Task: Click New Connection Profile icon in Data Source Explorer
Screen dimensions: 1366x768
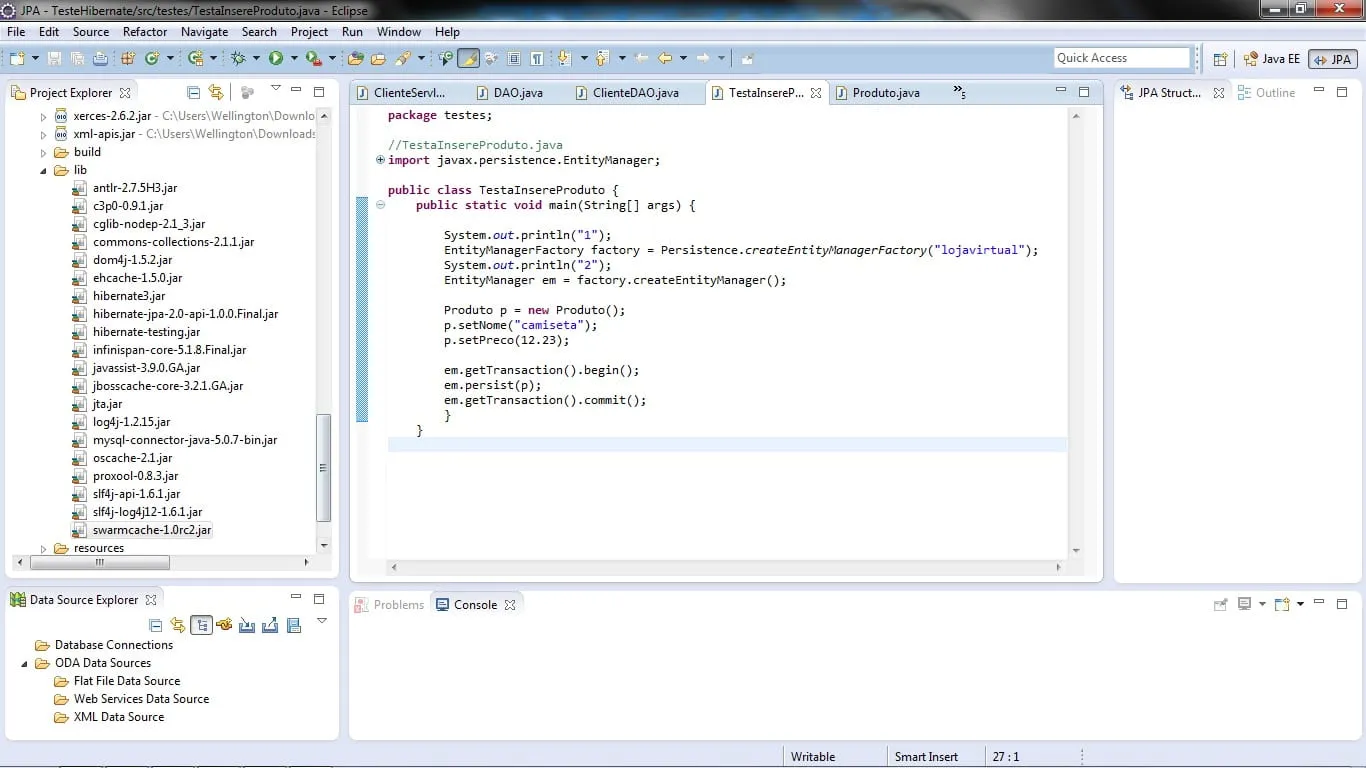Action: 224,626
